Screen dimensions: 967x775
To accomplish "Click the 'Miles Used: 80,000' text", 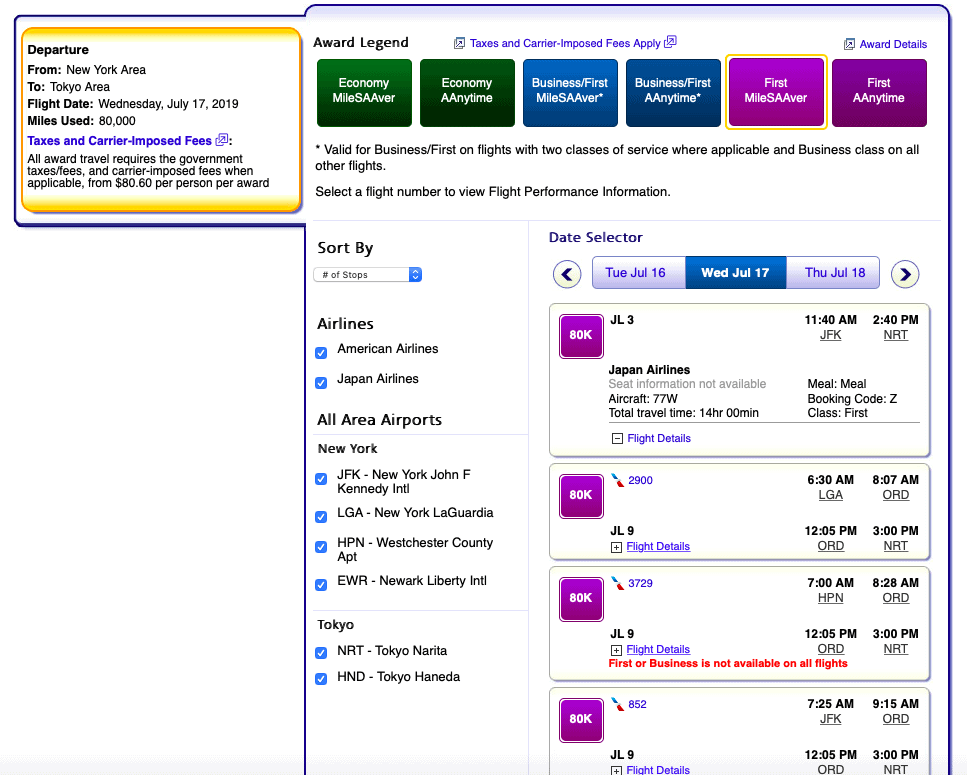I will tap(81, 121).
